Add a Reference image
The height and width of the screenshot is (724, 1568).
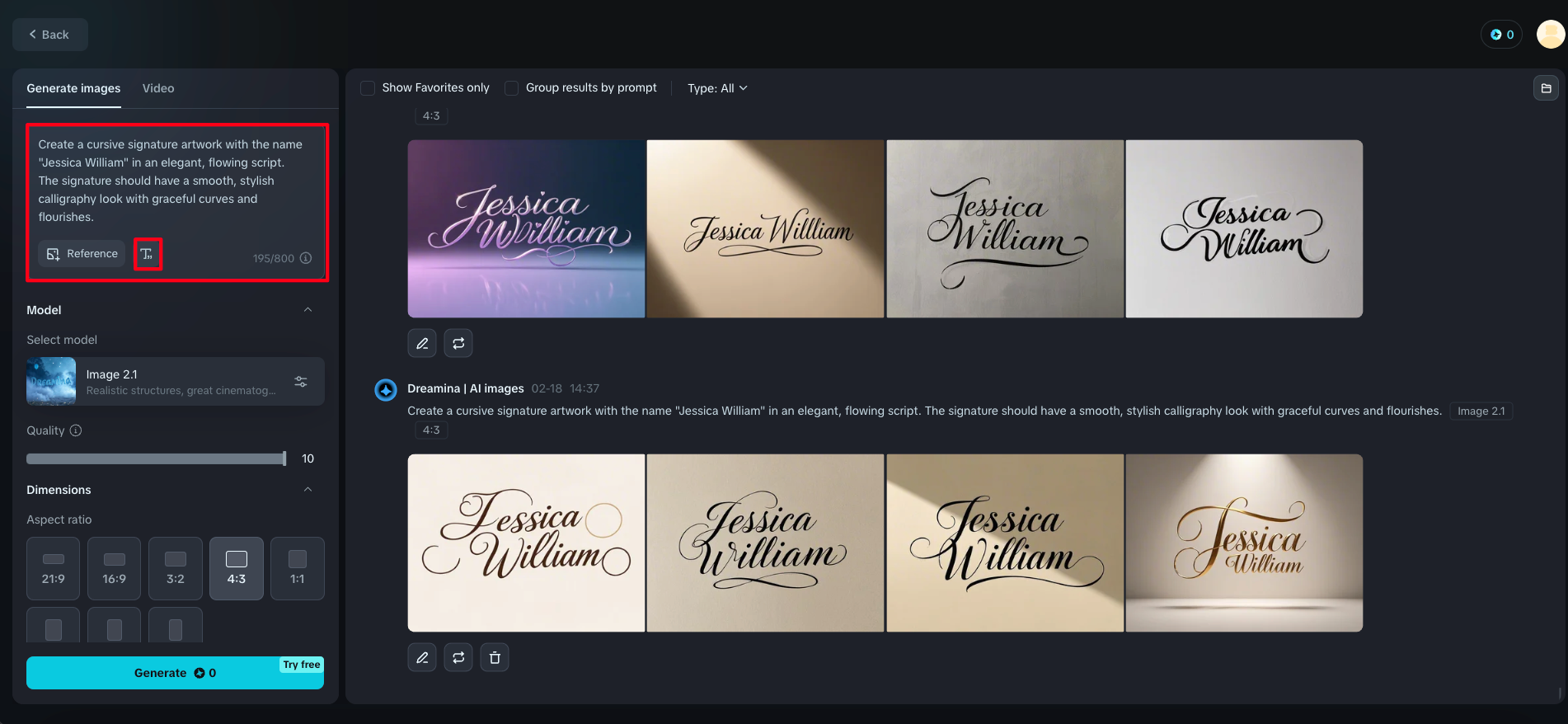(x=82, y=254)
